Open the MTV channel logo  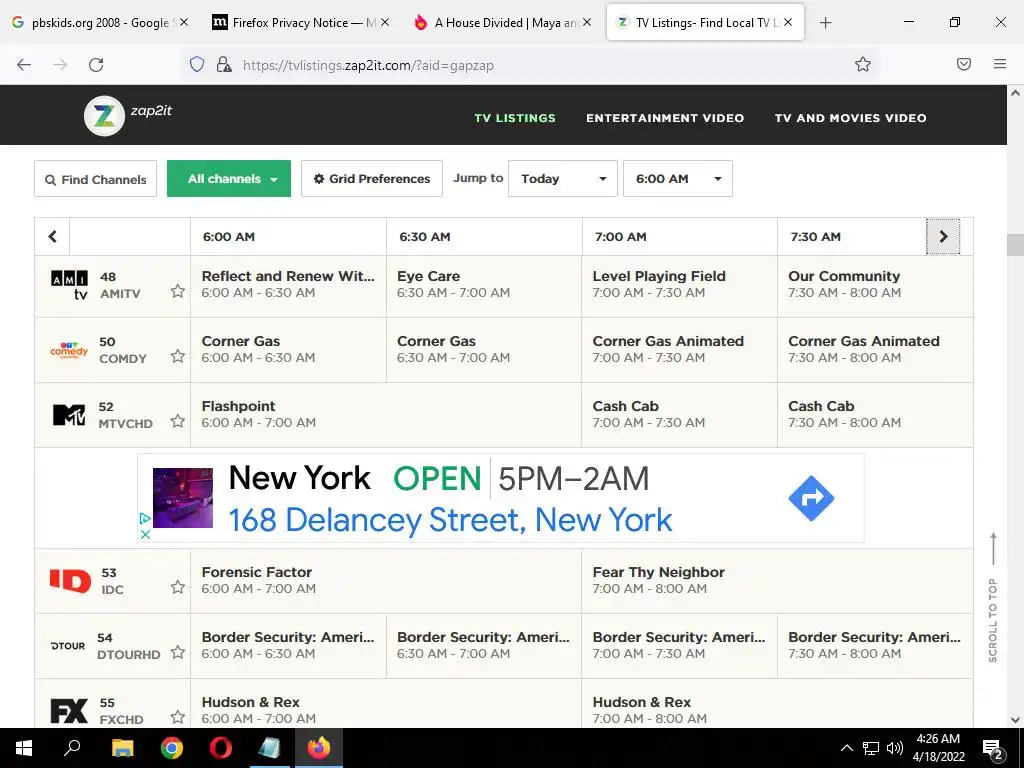[69, 415]
